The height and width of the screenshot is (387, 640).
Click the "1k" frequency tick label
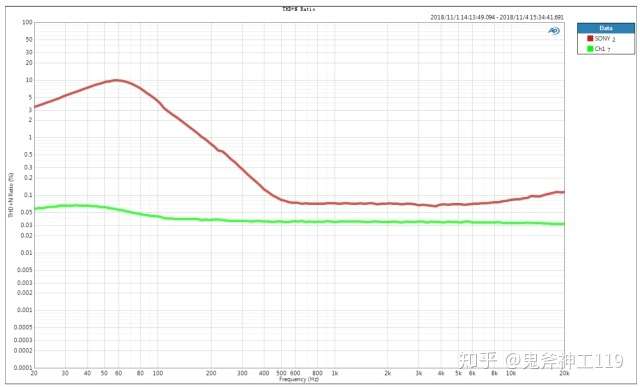pyautogui.click(x=335, y=373)
